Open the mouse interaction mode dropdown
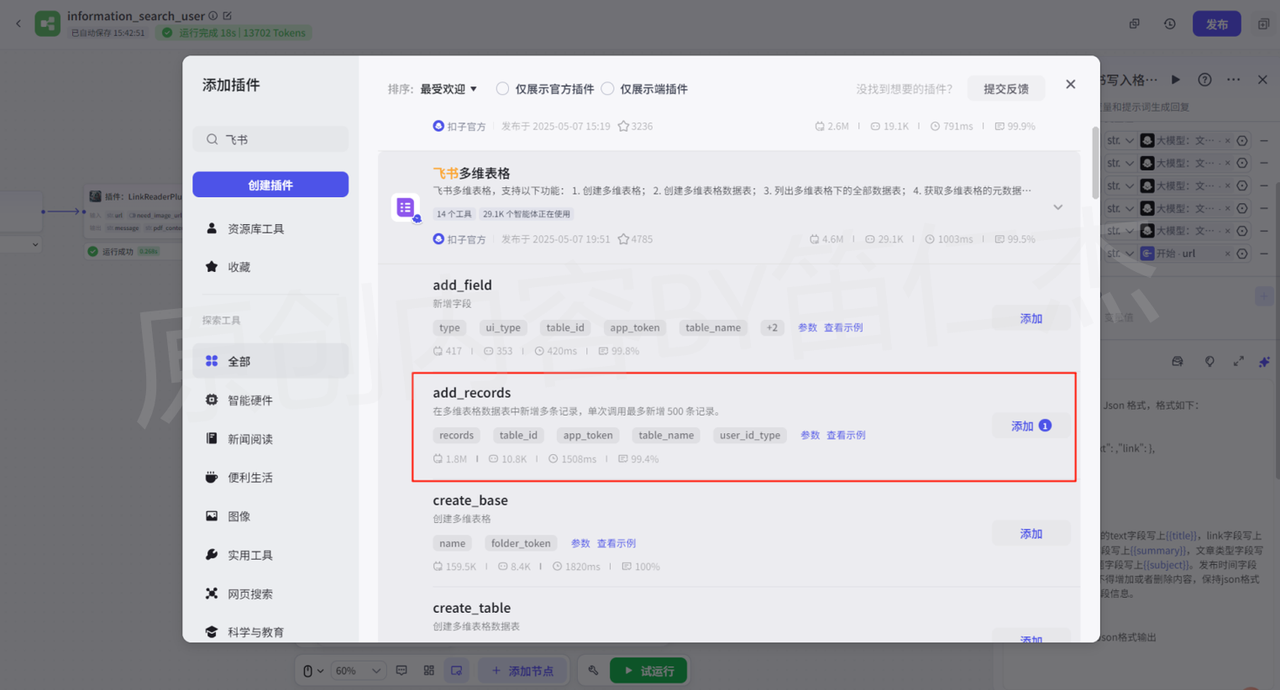The height and width of the screenshot is (690, 1280). coord(313,670)
